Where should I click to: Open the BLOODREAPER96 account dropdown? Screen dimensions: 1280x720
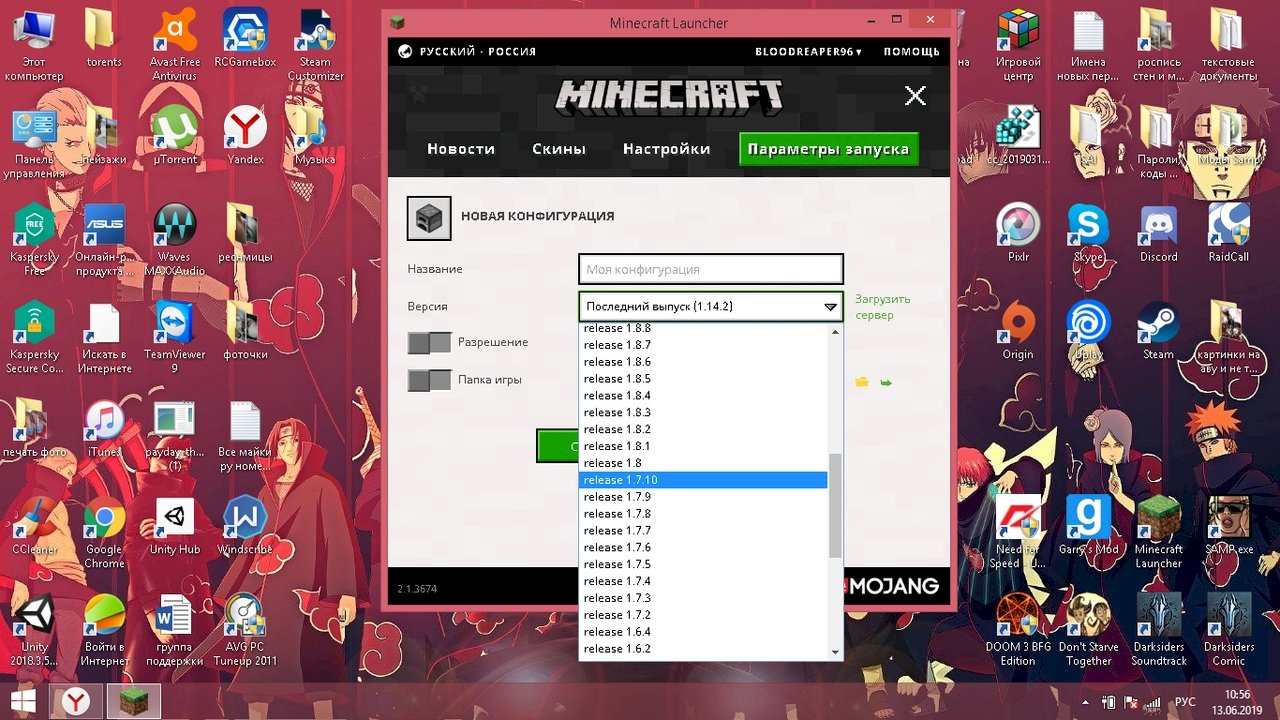[808, 52]
